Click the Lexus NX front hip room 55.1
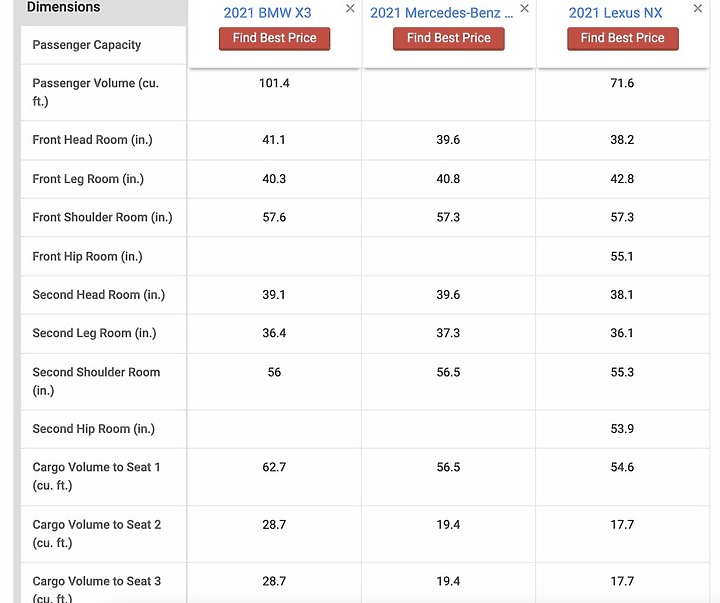Image resolution: width=720 pixels, height=603 pixels. [x=622, y=256]
